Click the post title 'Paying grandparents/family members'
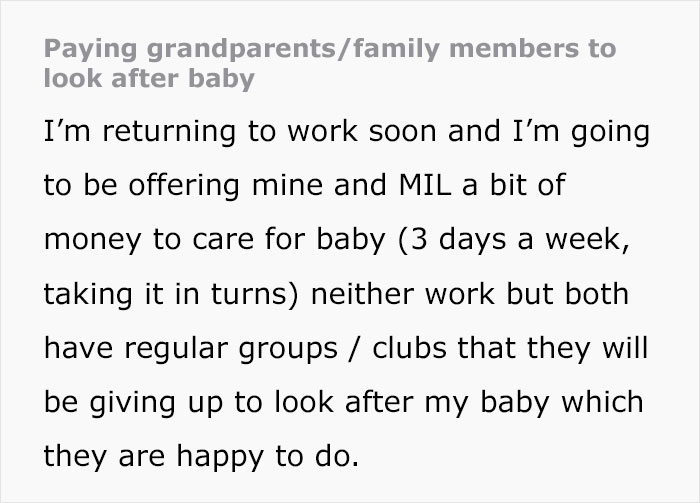This screenshot has height=503, width=700. [330, 48]
